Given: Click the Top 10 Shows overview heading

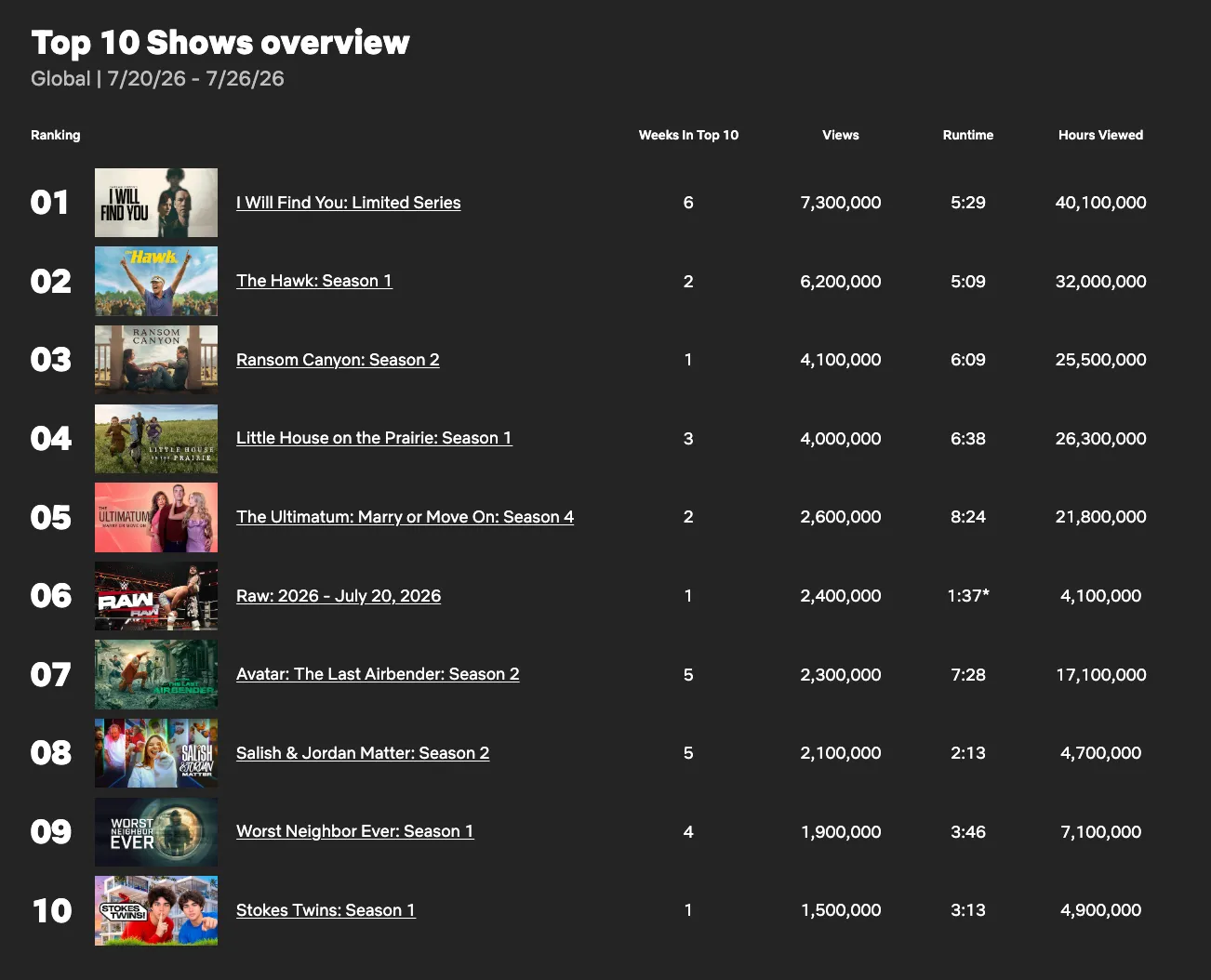Looking at the screenshot, I should (220, 43).
